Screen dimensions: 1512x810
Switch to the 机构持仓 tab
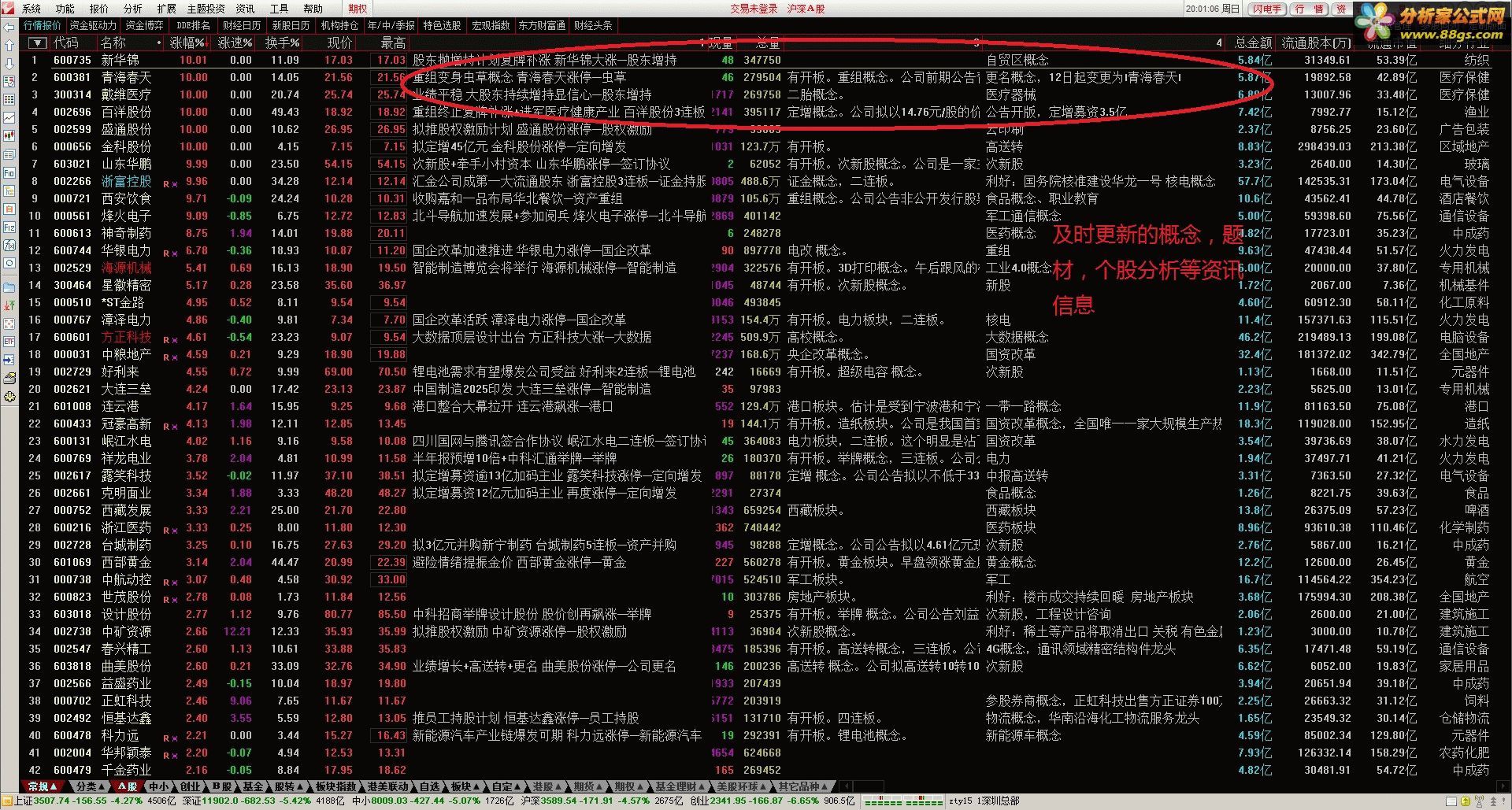(339, 25)
